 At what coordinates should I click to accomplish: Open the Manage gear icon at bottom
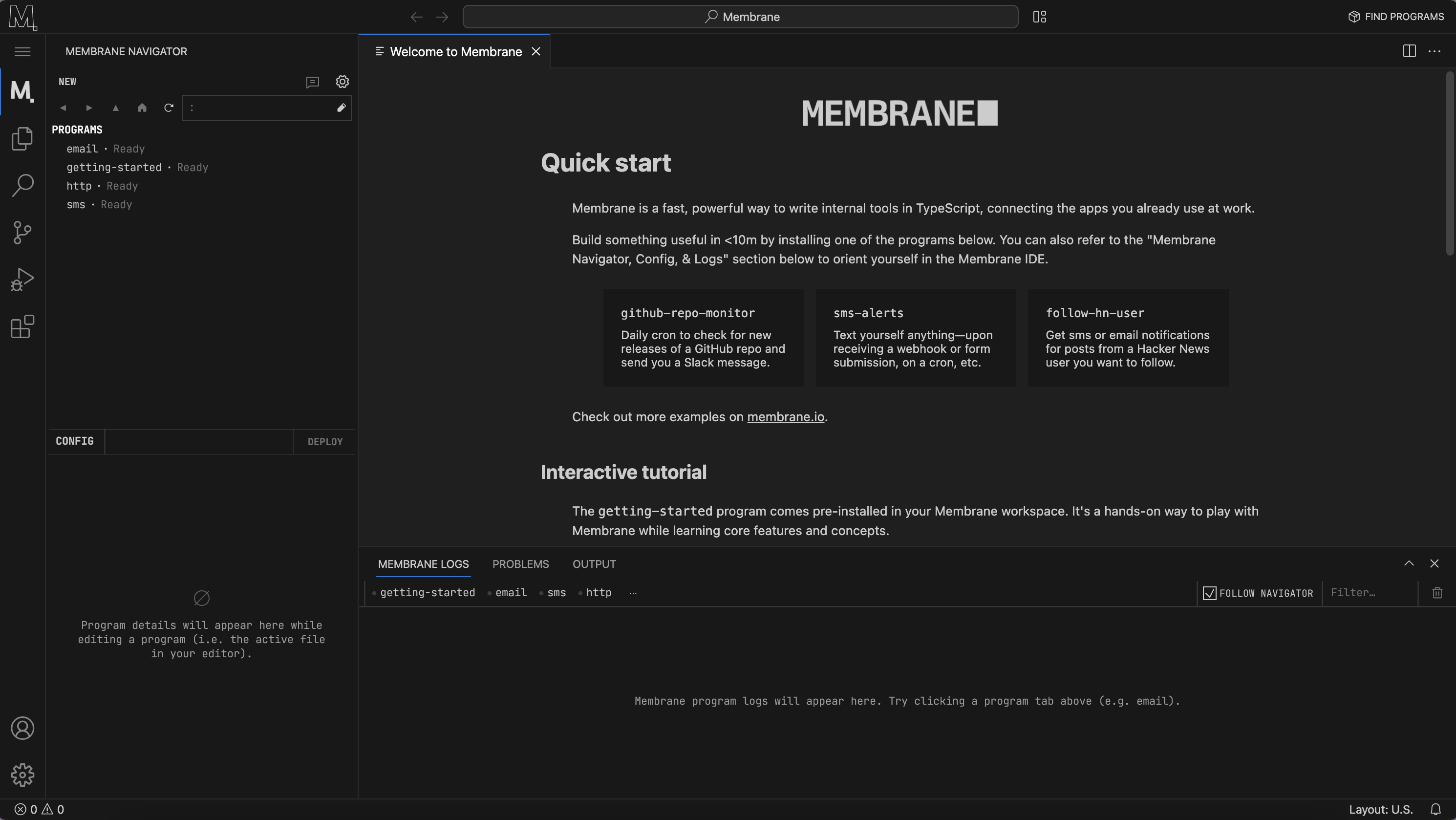22,775
